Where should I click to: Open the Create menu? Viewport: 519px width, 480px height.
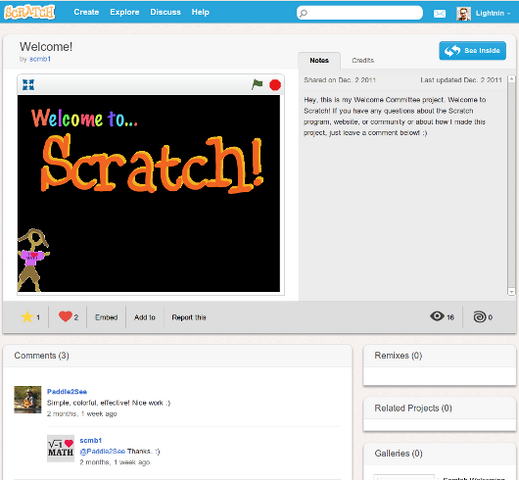pyautogui.click(x=86, y=12)
